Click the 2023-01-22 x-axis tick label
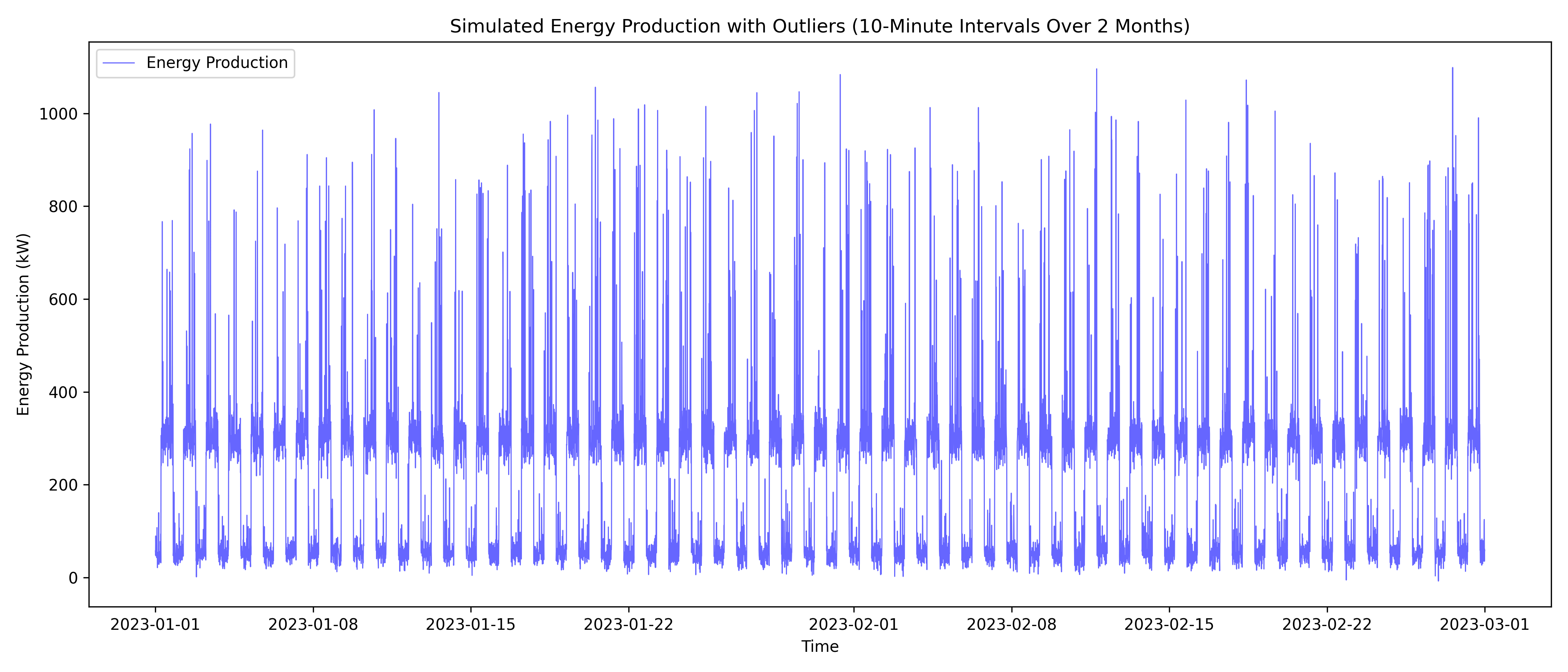The image size is (1568, 672). pyautogui.click(x=628, y=625)
